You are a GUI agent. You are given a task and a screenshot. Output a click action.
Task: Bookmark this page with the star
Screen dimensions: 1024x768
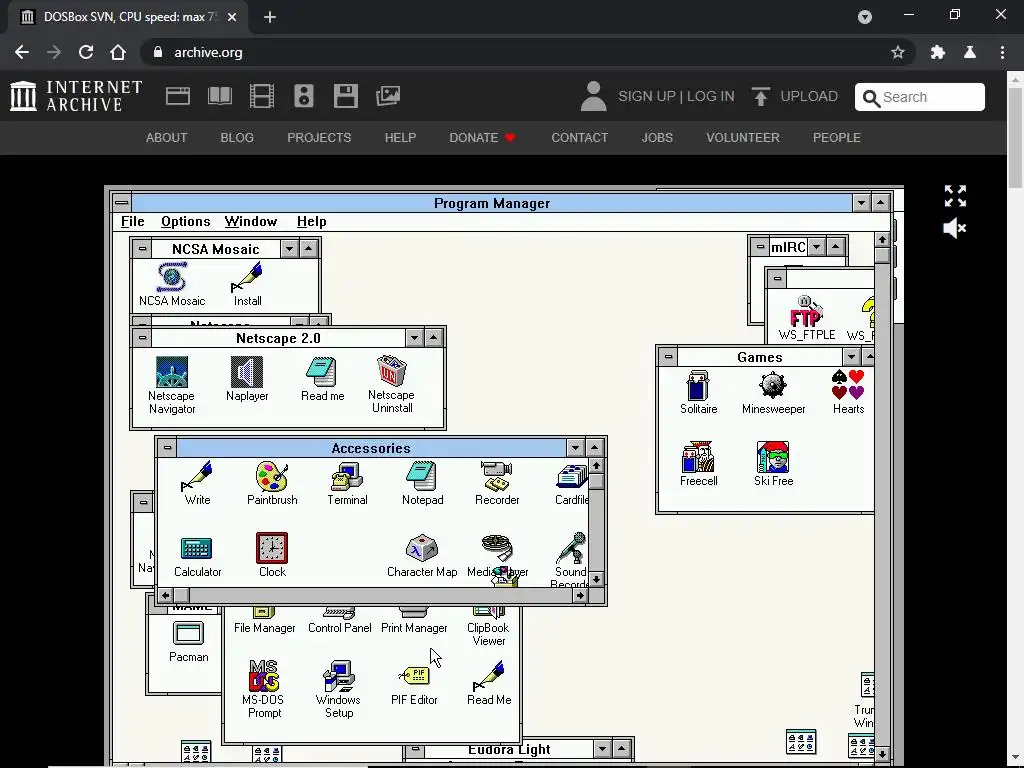point(898,52)
